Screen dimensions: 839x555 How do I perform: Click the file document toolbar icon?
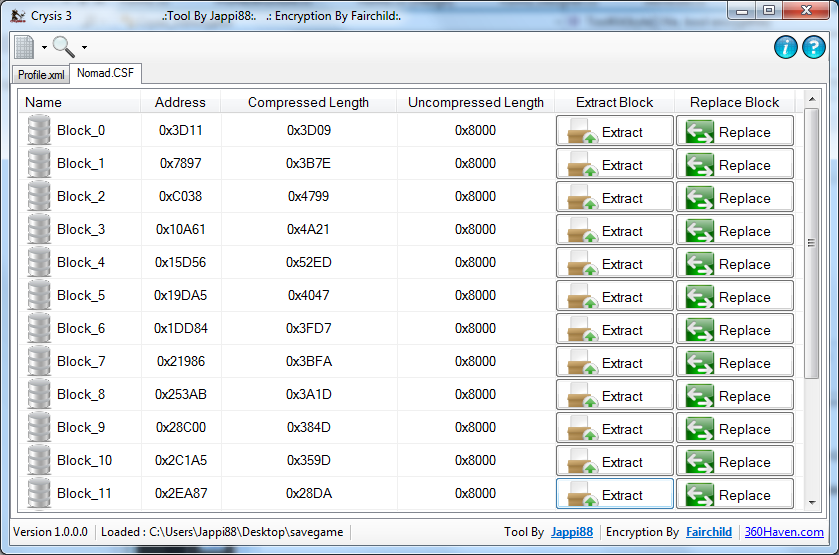tap(24, 47)
